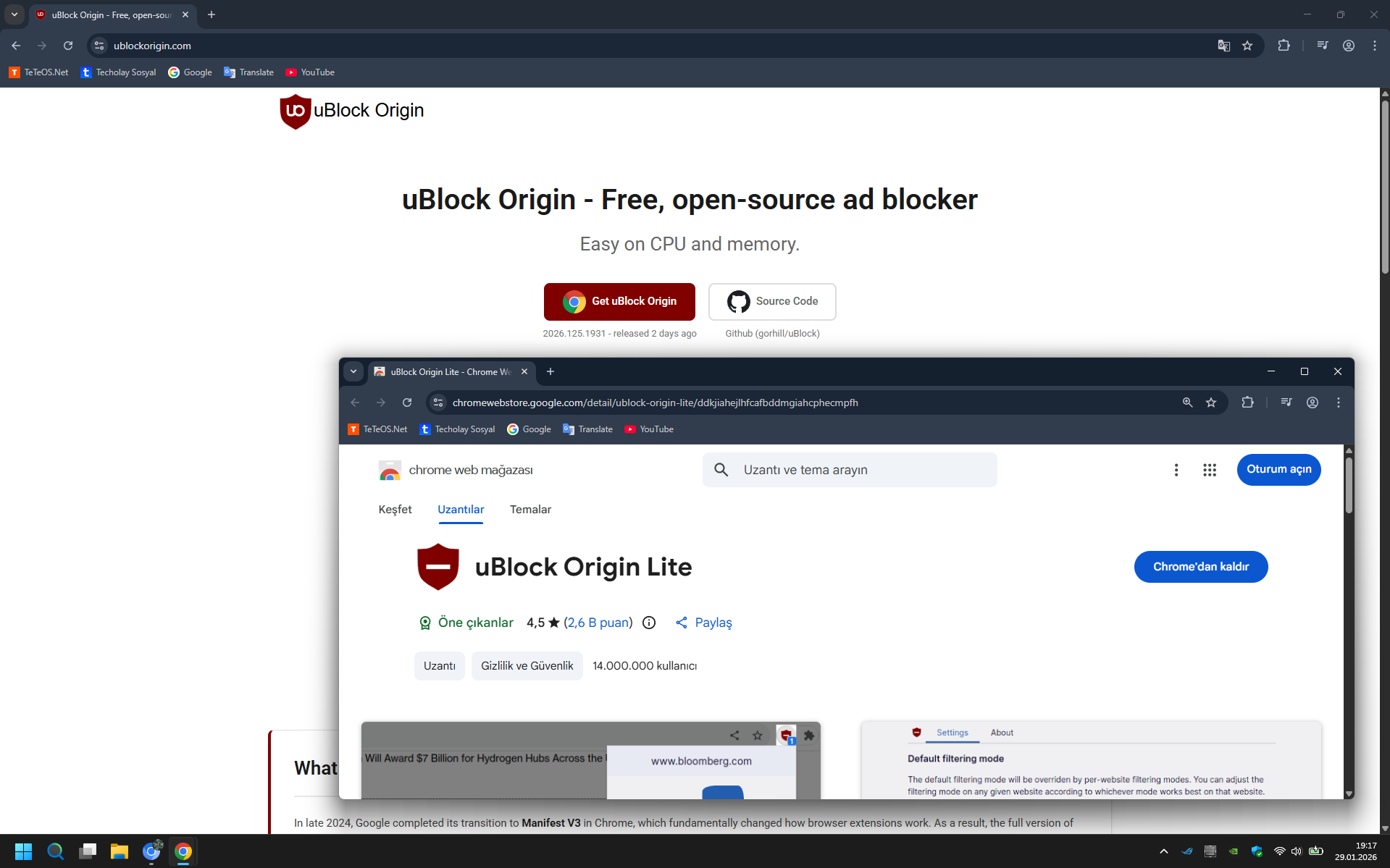1390x868 pixels.
Task: Open profile icon in the ublockorigin.com window
Action: tap(1349, 46)
